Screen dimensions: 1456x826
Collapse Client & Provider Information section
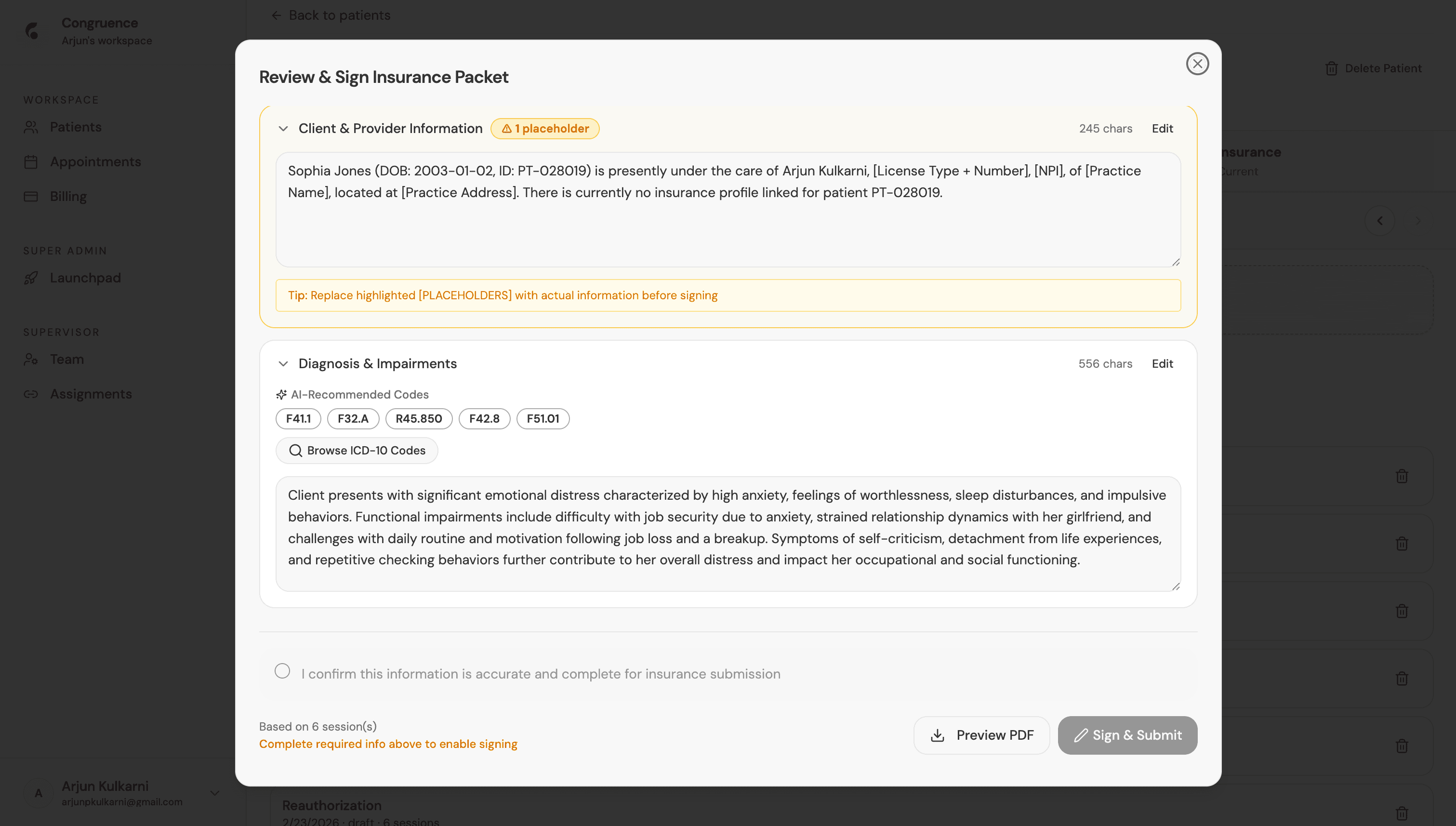[x=283, y=129]
